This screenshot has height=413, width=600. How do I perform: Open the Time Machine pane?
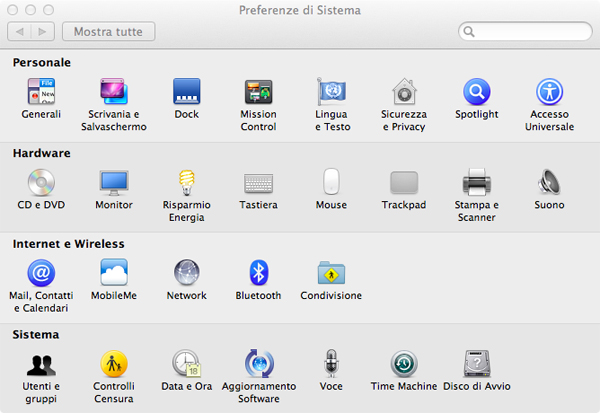(404, 364)
